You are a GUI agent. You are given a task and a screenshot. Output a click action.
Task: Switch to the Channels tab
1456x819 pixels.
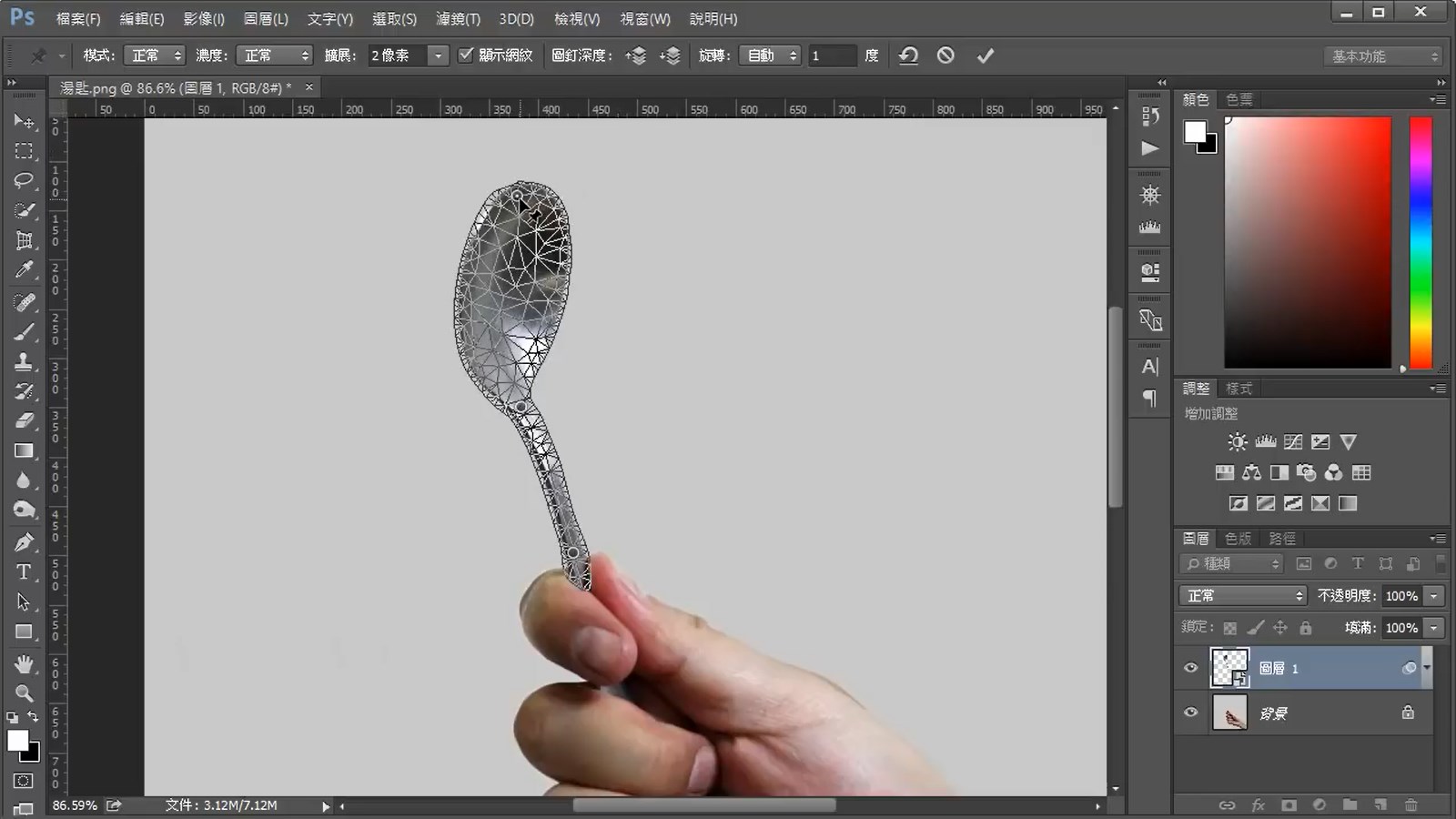1238,539
